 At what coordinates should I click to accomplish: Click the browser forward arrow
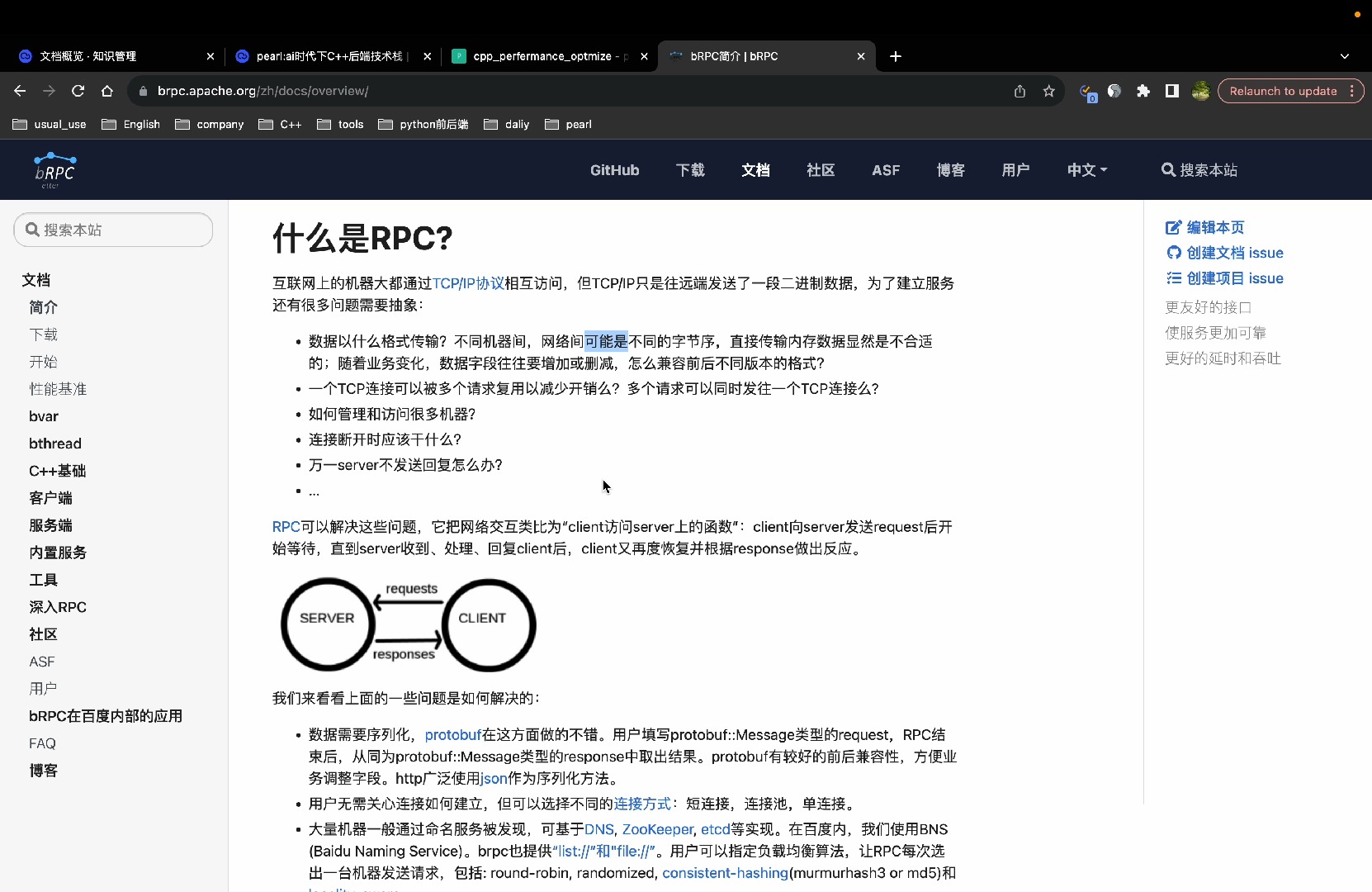49,91
